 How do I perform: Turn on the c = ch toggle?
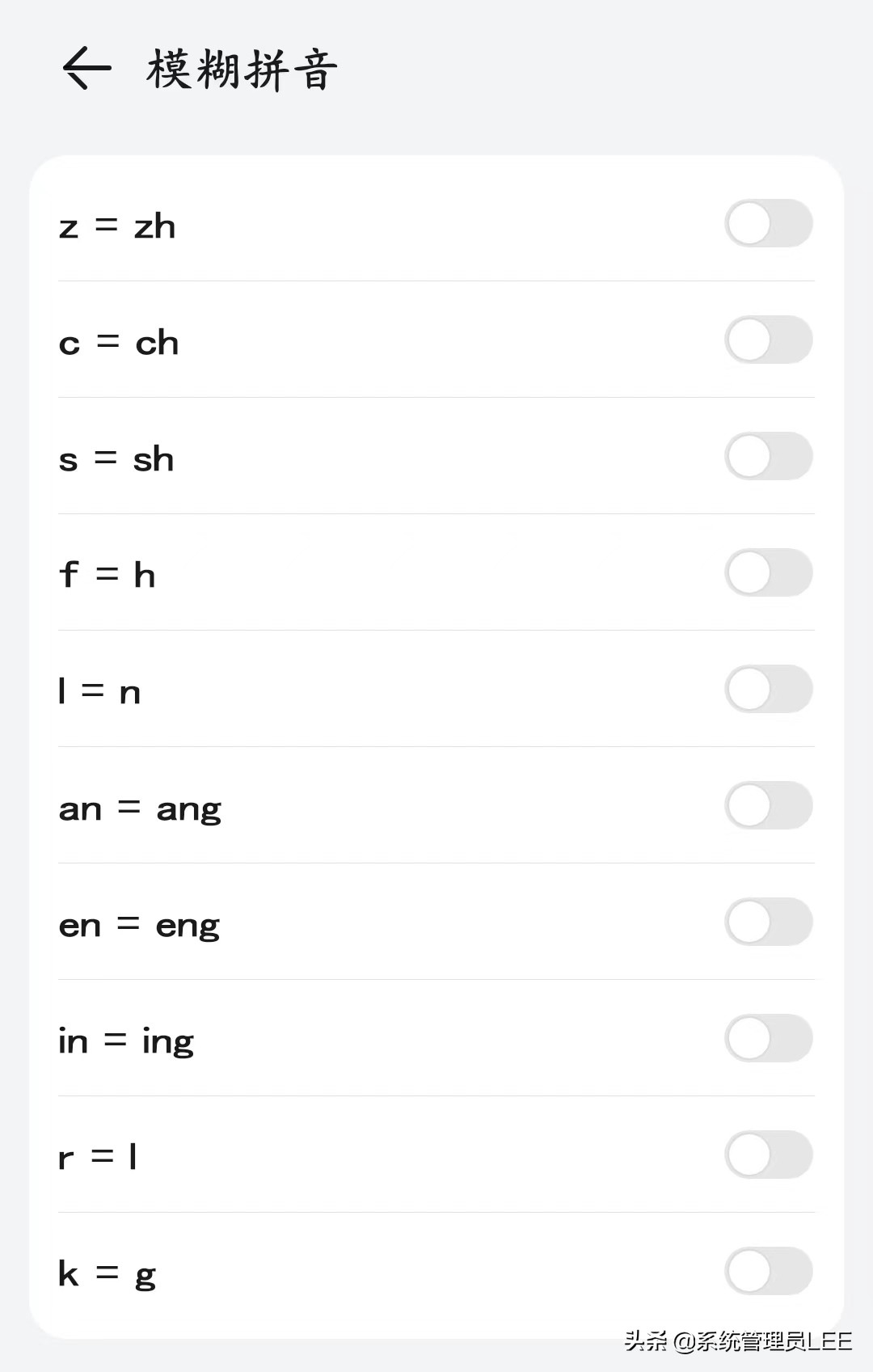768,340
